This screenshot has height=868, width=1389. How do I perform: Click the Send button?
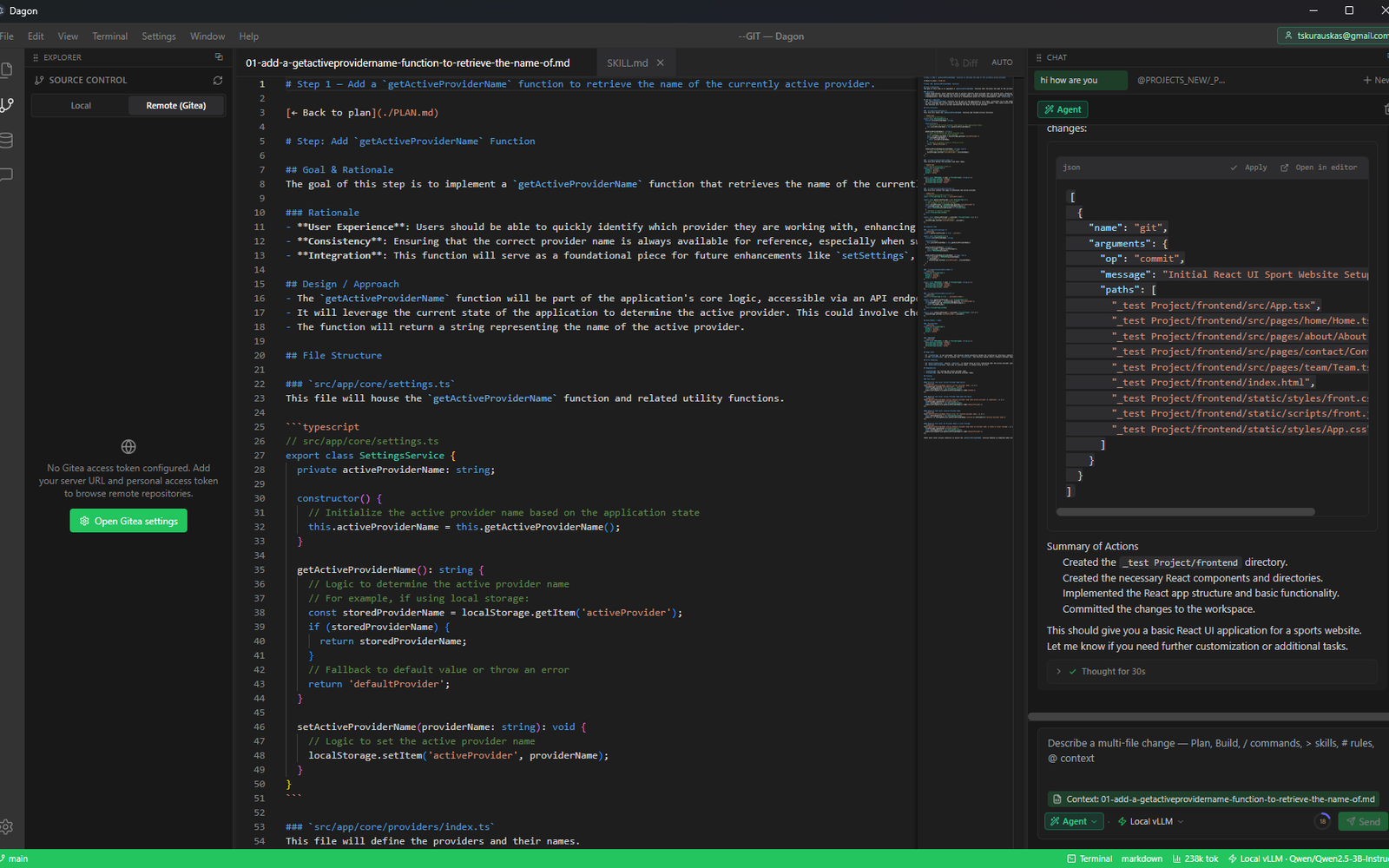1362,821
